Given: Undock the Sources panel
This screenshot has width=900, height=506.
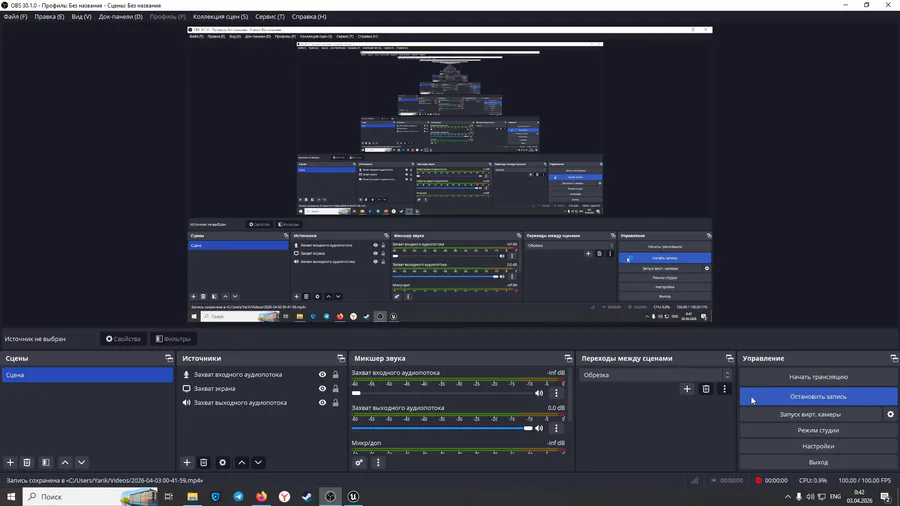Looking at the screenshot, I should click(x=341, y=358).
